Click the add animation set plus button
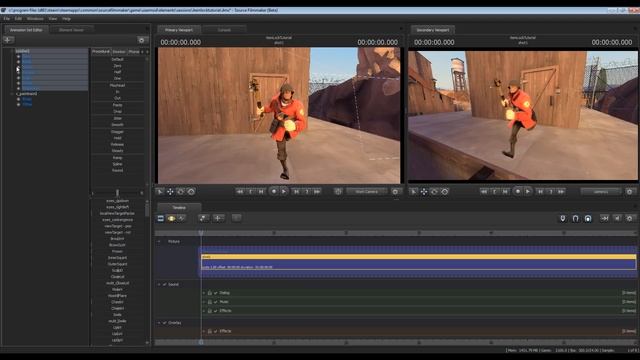This screenshot has height=360, width=640. pos(9,40)
